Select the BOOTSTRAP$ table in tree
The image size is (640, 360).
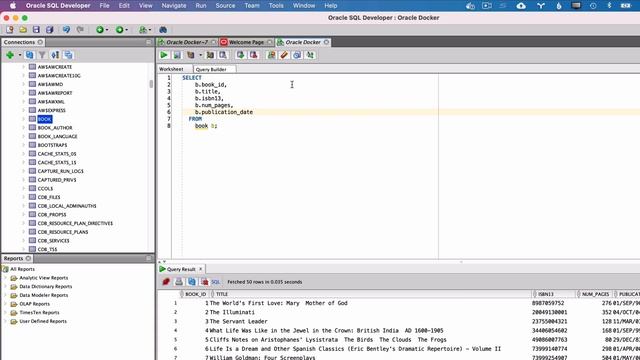[x=52, y=145]
